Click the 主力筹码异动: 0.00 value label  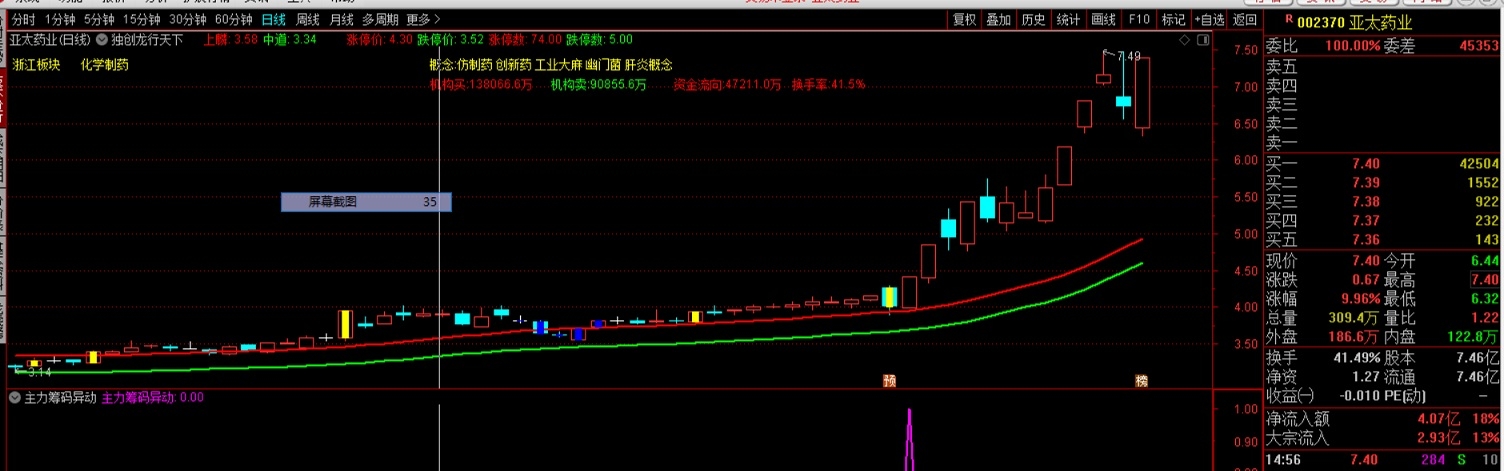153,397
